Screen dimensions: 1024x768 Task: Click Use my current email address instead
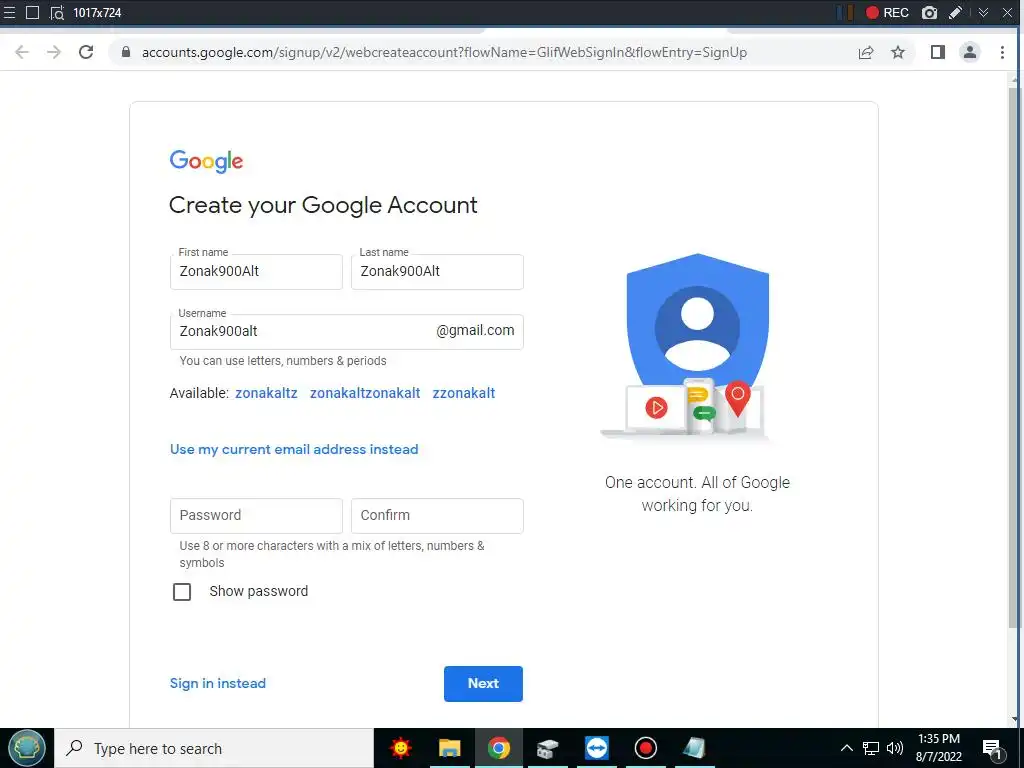pyautogui.click(x=294, y=449)
